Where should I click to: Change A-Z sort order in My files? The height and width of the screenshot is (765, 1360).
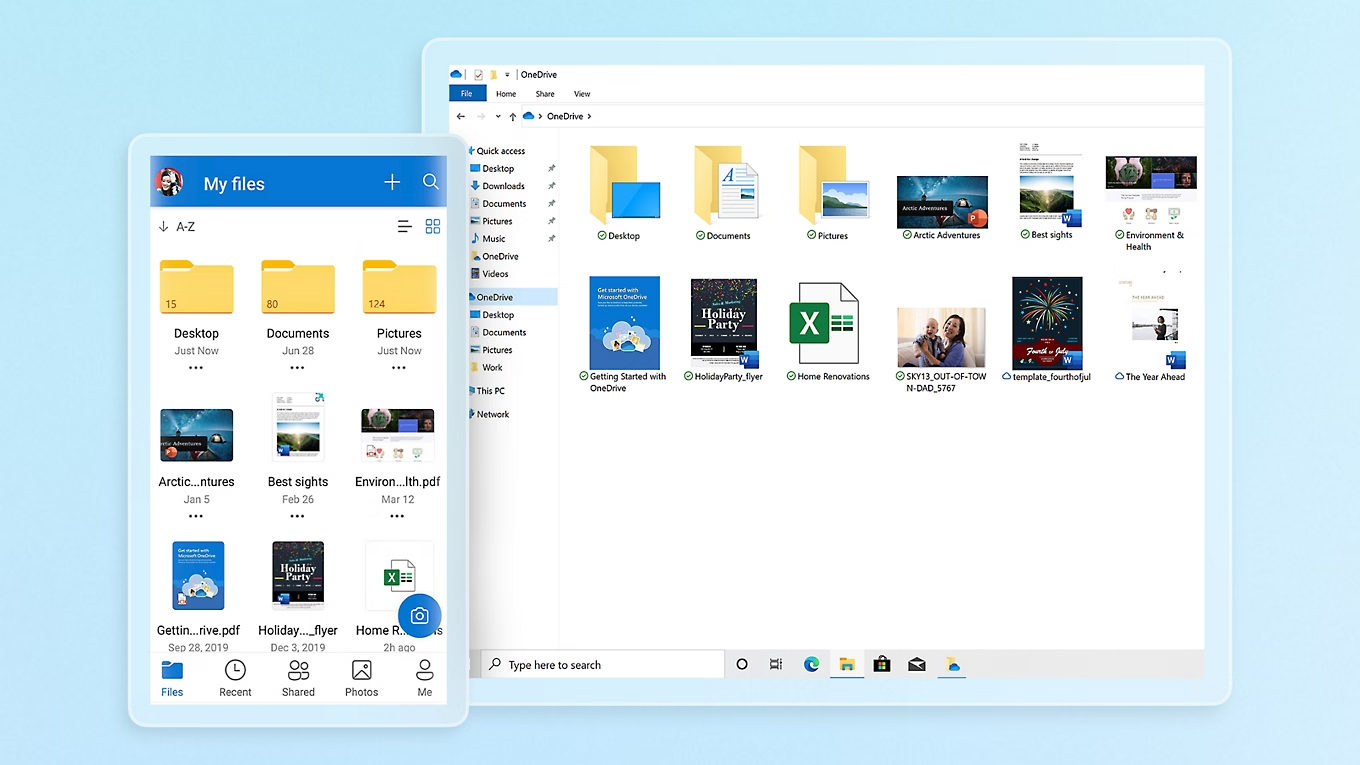tap(176, 226)
